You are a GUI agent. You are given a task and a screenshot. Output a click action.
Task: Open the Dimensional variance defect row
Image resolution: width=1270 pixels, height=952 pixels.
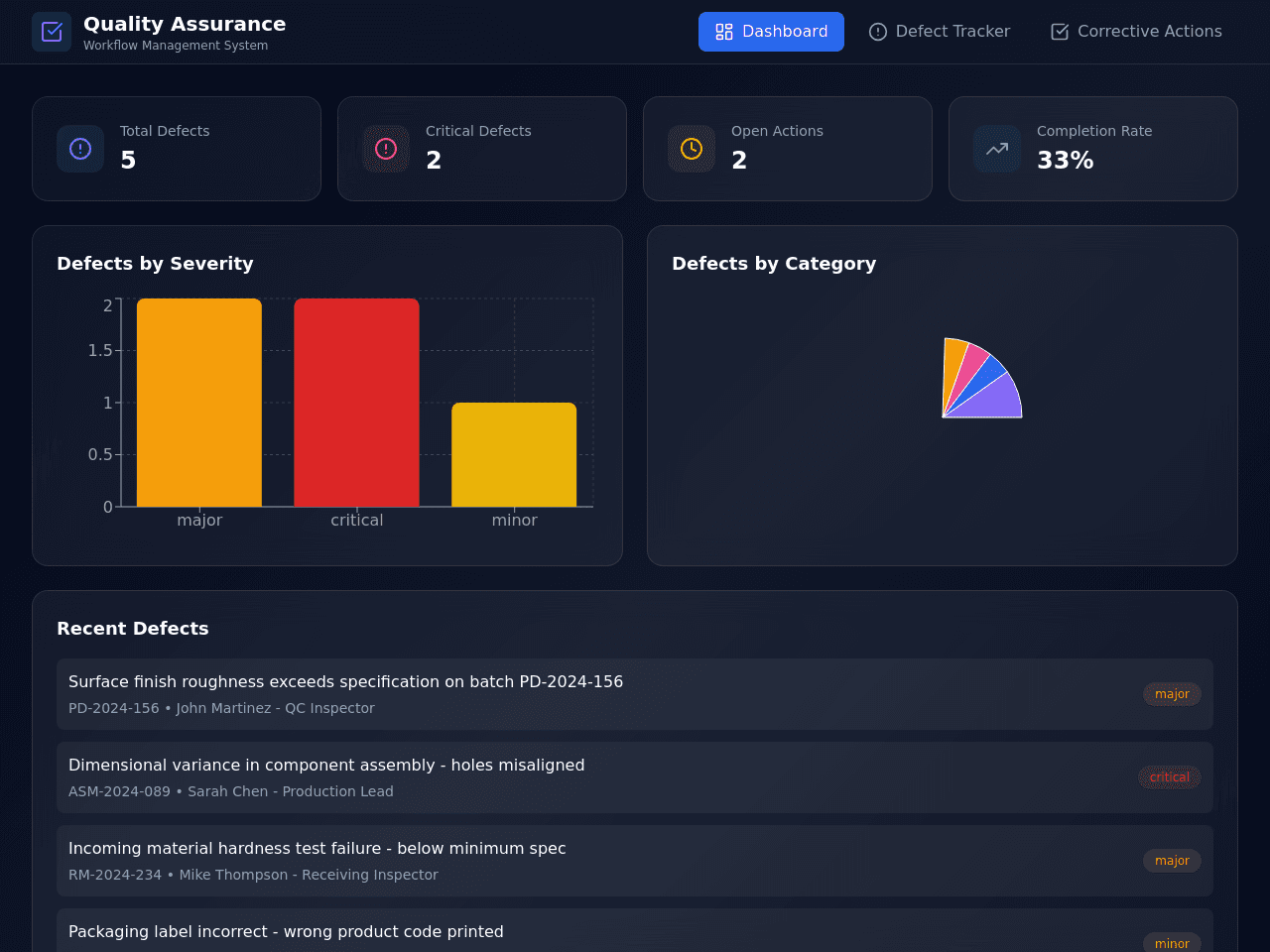pos(635,777)
